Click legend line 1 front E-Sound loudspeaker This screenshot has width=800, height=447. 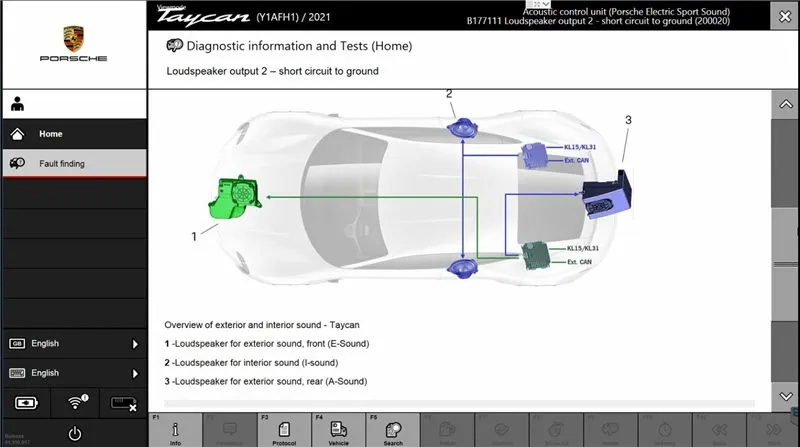point(267,343)
